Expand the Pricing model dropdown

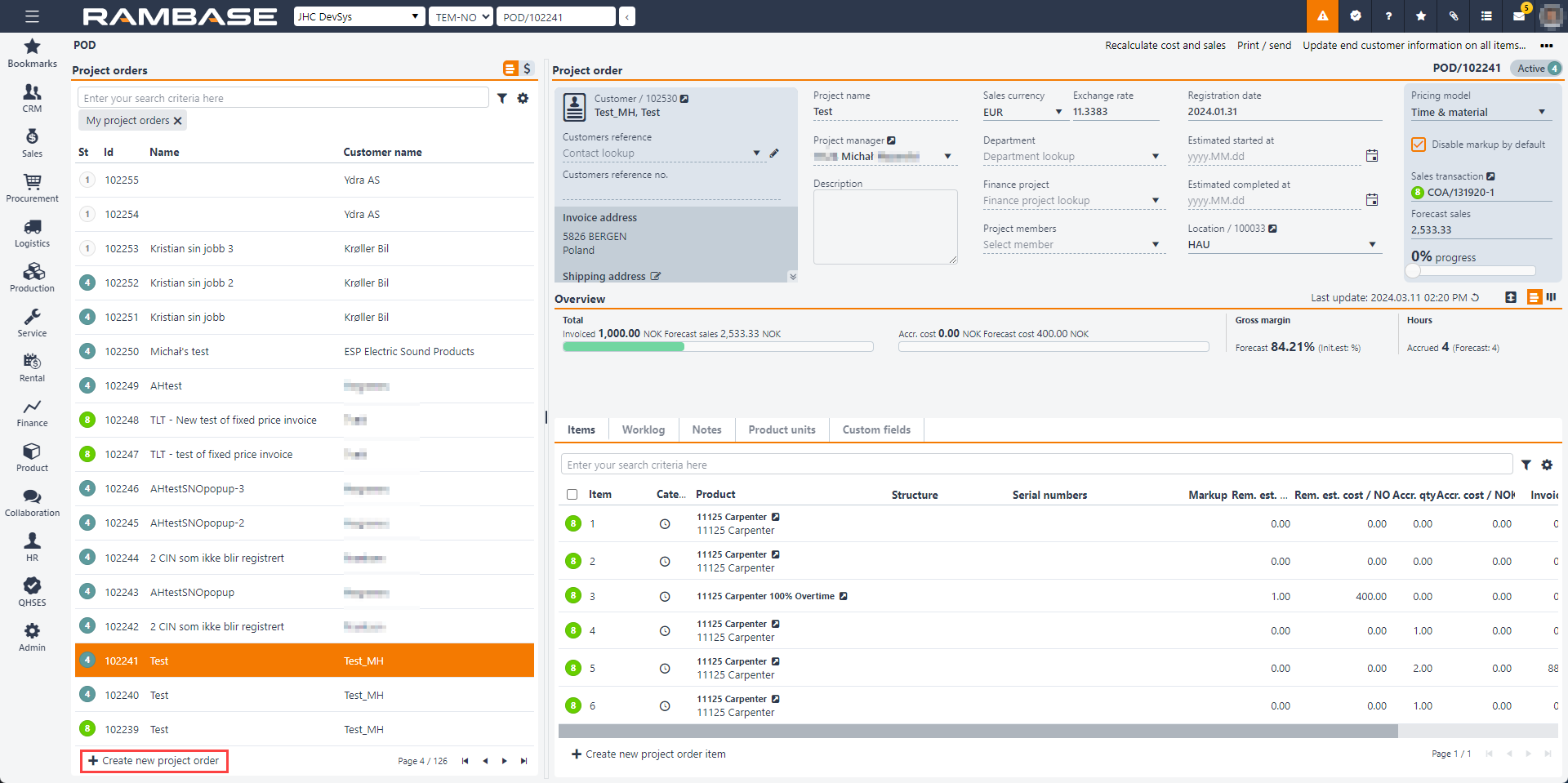click(1542, 113)
